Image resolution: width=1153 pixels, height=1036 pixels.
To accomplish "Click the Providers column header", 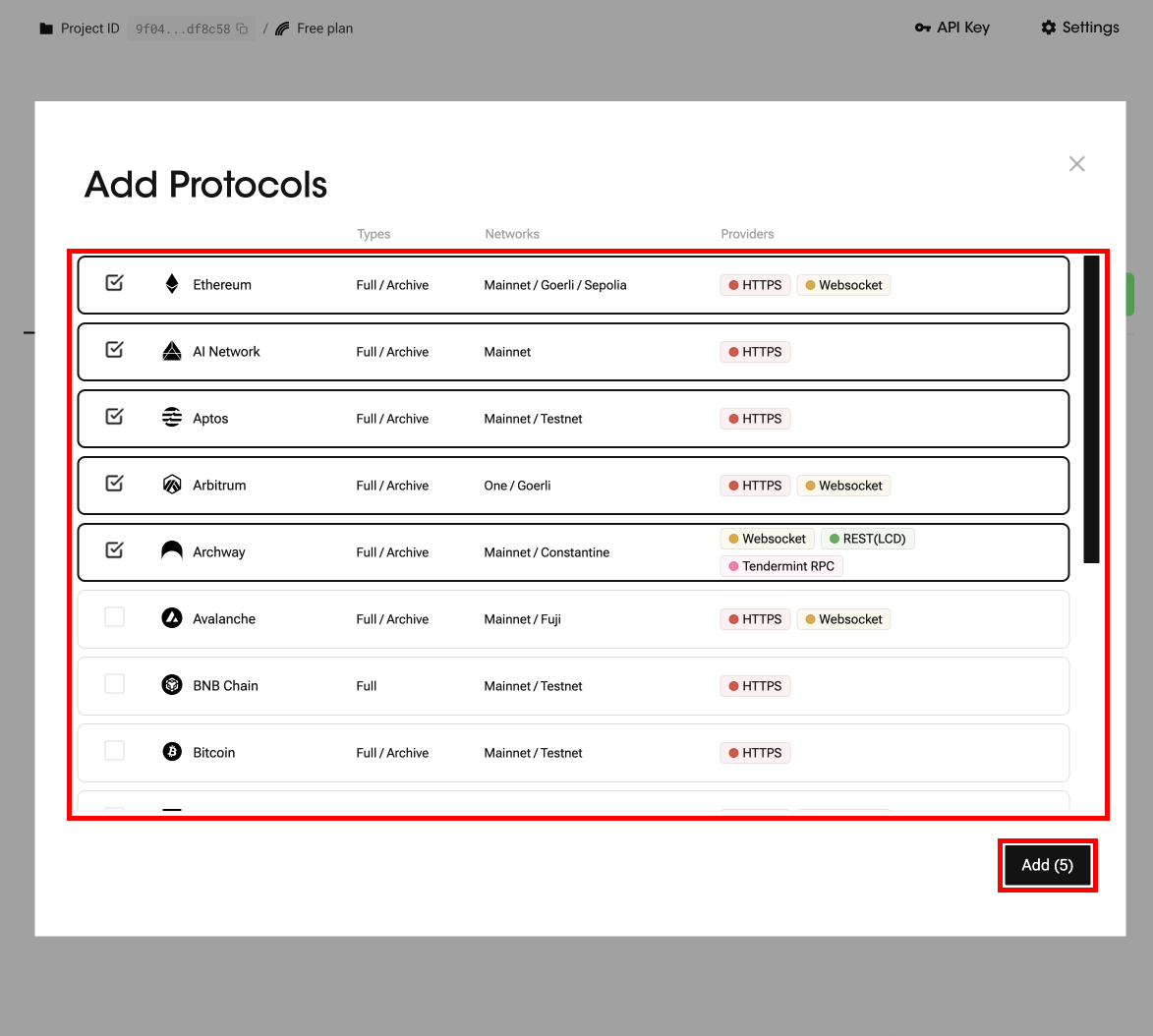I will [x=747, y=235].
